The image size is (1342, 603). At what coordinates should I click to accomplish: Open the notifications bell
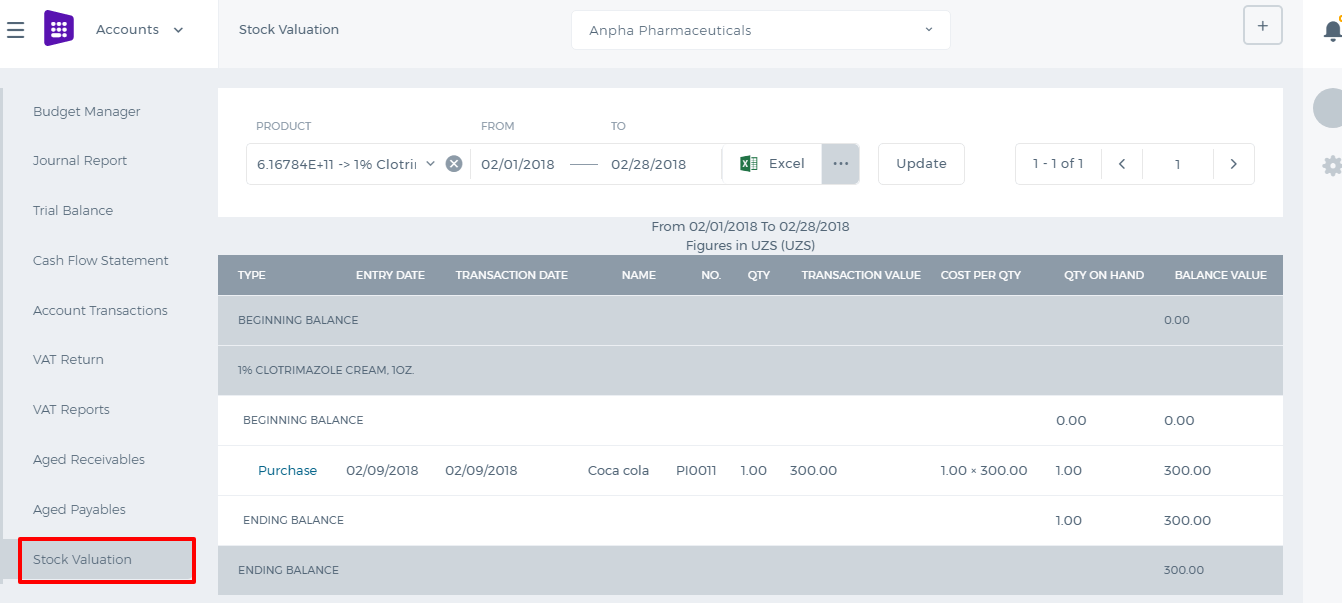click(1332, 30)
